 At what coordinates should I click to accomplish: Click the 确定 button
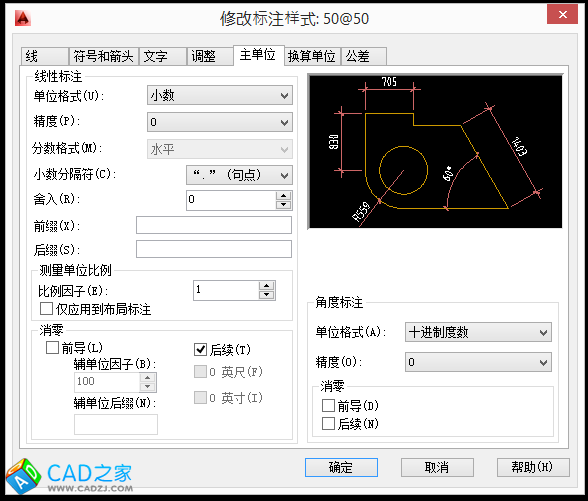(341, 468)
